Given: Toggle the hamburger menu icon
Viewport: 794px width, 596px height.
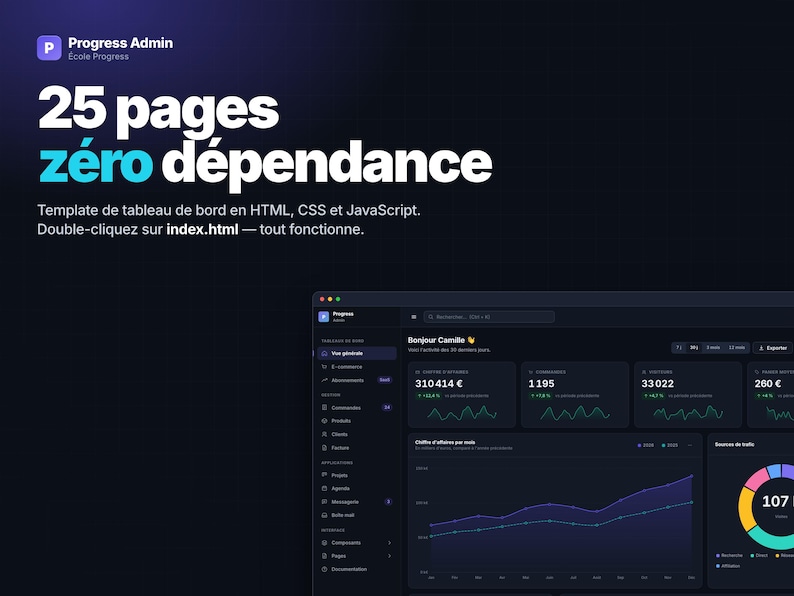Looking at the screenshot, I should [x=414, y=317].
